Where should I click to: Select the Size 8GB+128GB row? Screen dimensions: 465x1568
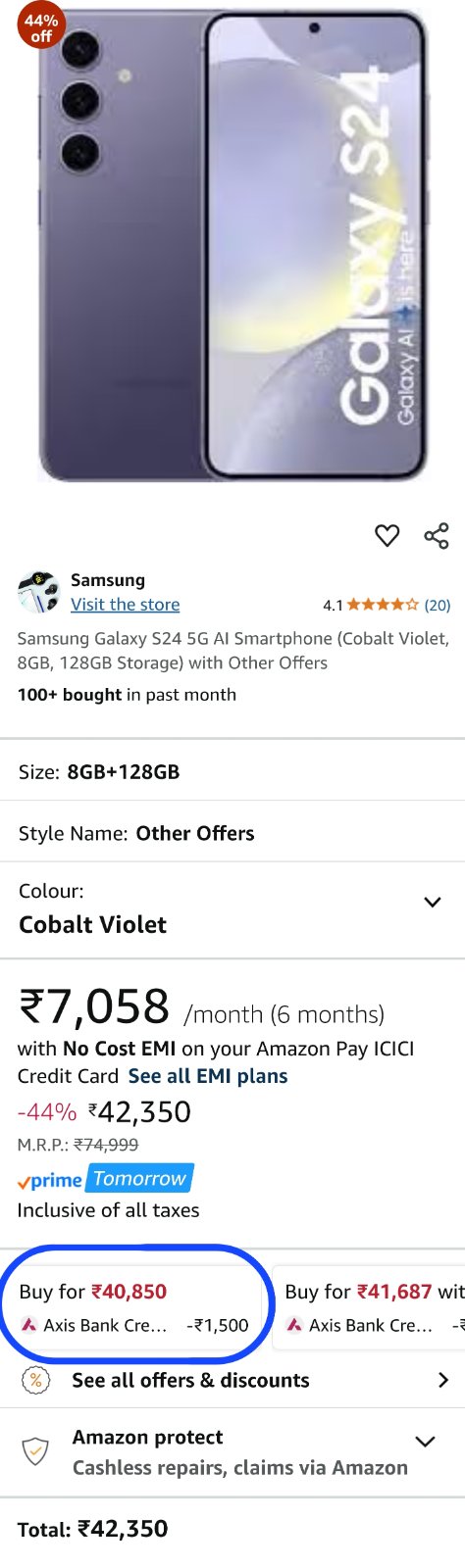point(232,771)
